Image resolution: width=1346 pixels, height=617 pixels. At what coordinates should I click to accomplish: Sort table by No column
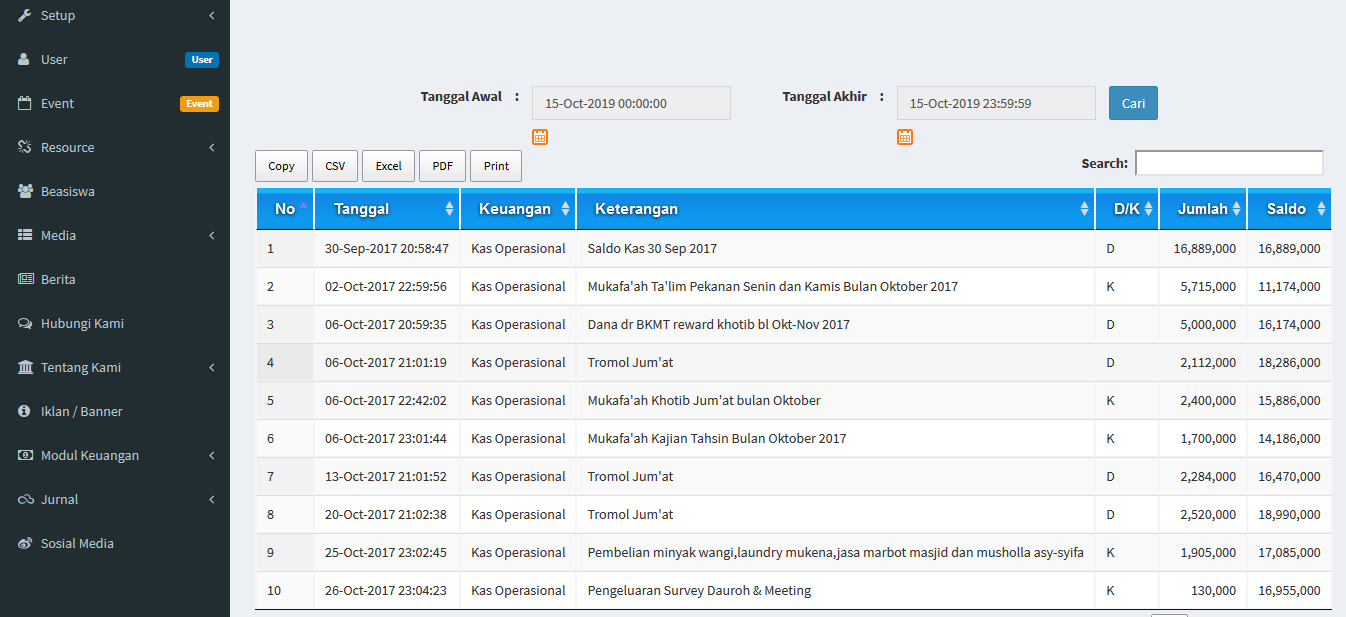tap(285, 209)
